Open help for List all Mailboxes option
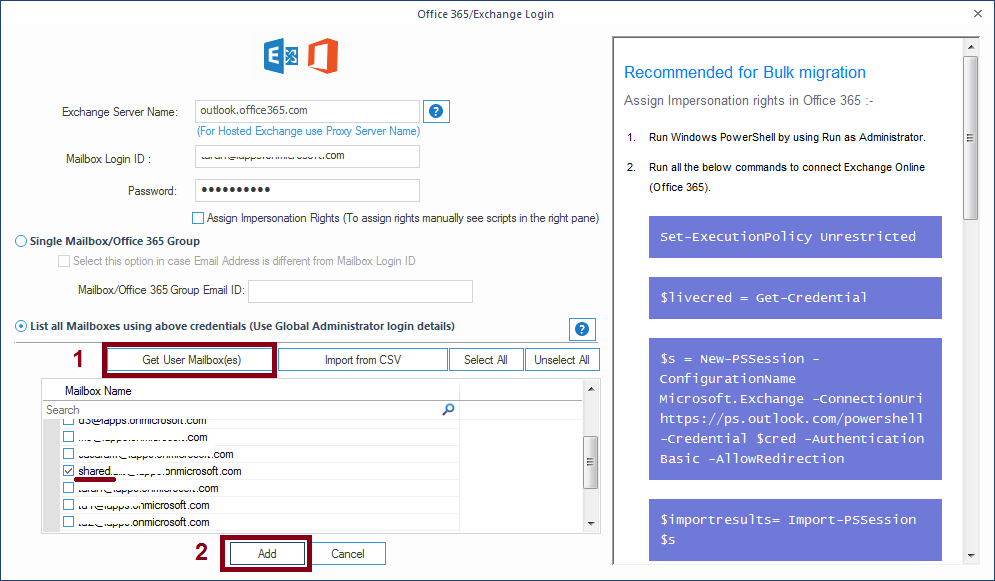The height and width of the screenshot is (581, 995). [x=582, y=329]
